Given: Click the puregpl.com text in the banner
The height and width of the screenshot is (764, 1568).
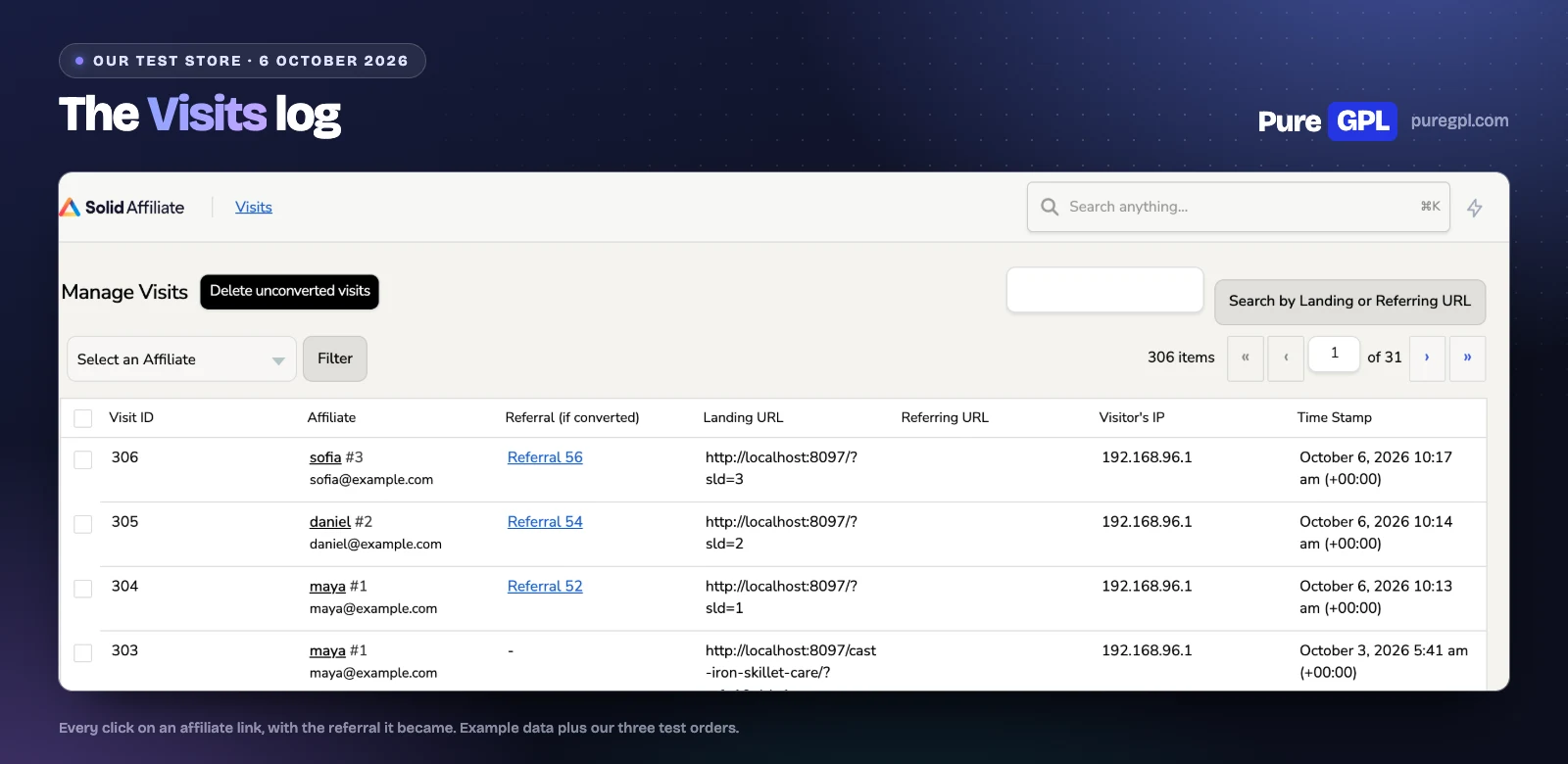Looking at the screenshot, I should [x=1459, y=120].
